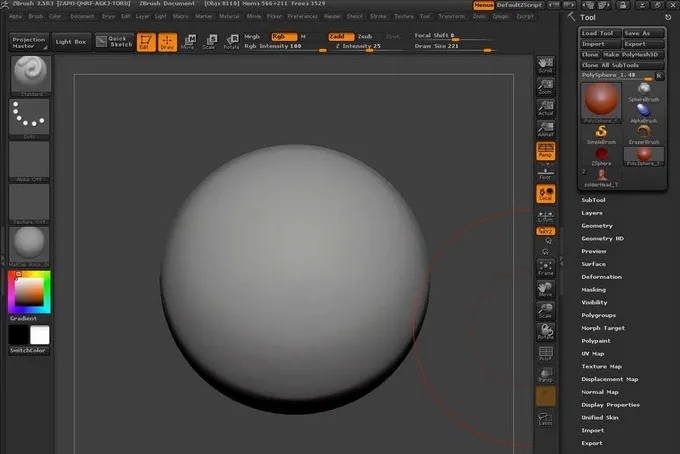Image resolution: width=680 pixels, height=454 pixels.
Task: Select the soldierHead tool thumbnail
Action: (601, 177)
